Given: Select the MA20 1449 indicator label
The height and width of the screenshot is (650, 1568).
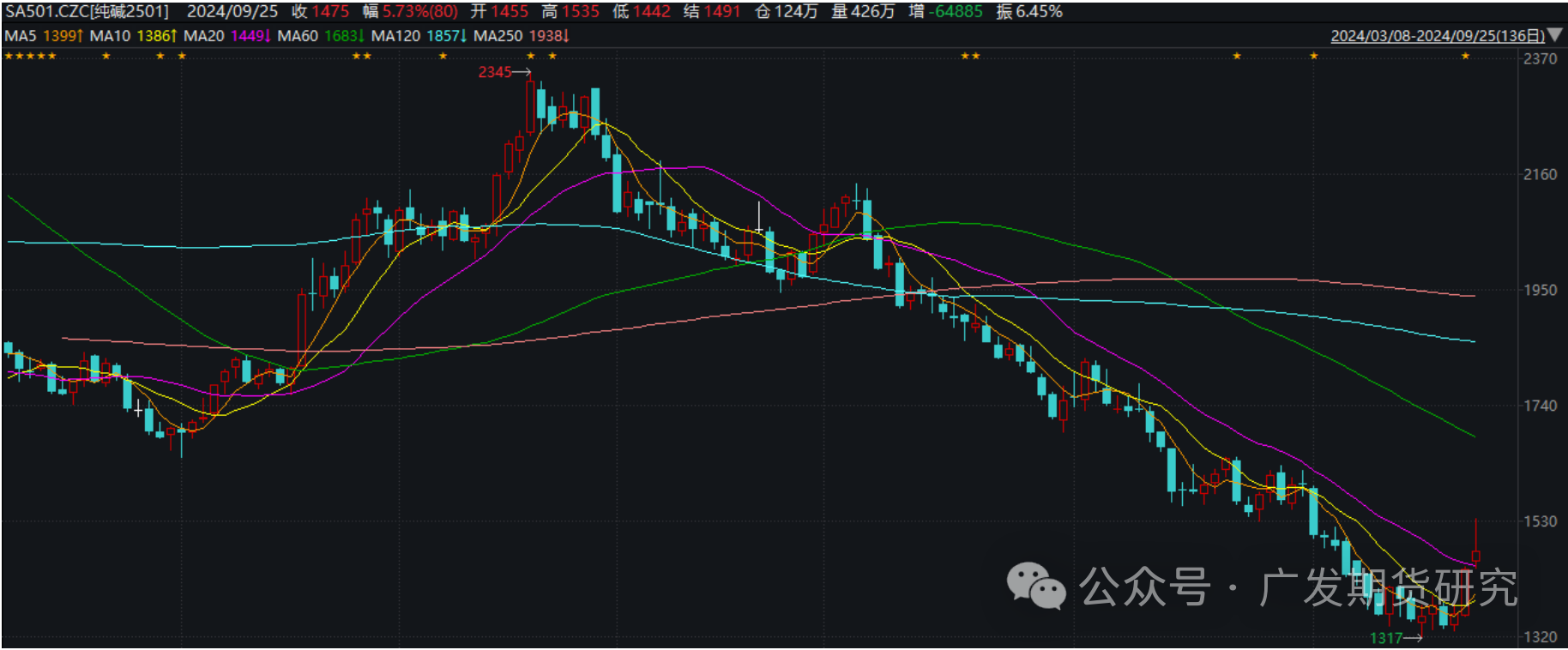Looking at the screenshot, I should 227,36.
